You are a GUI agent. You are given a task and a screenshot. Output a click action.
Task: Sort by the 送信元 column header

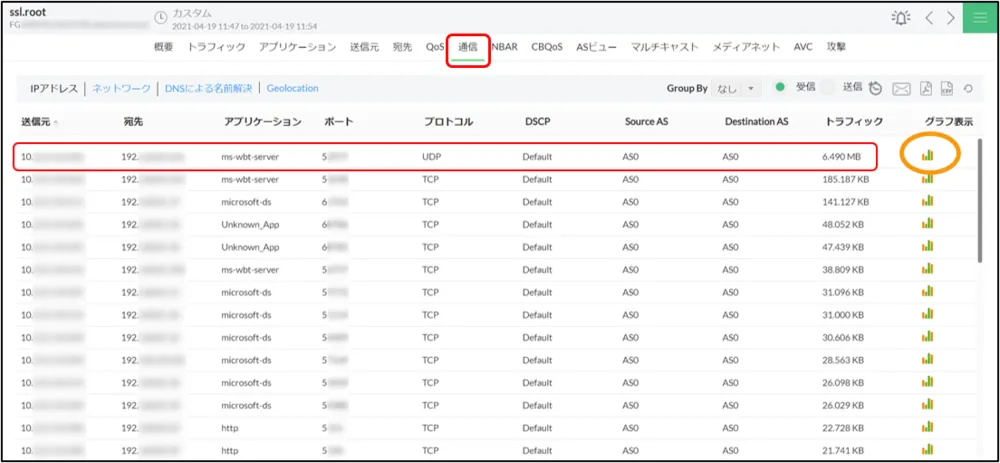[36, 122]
